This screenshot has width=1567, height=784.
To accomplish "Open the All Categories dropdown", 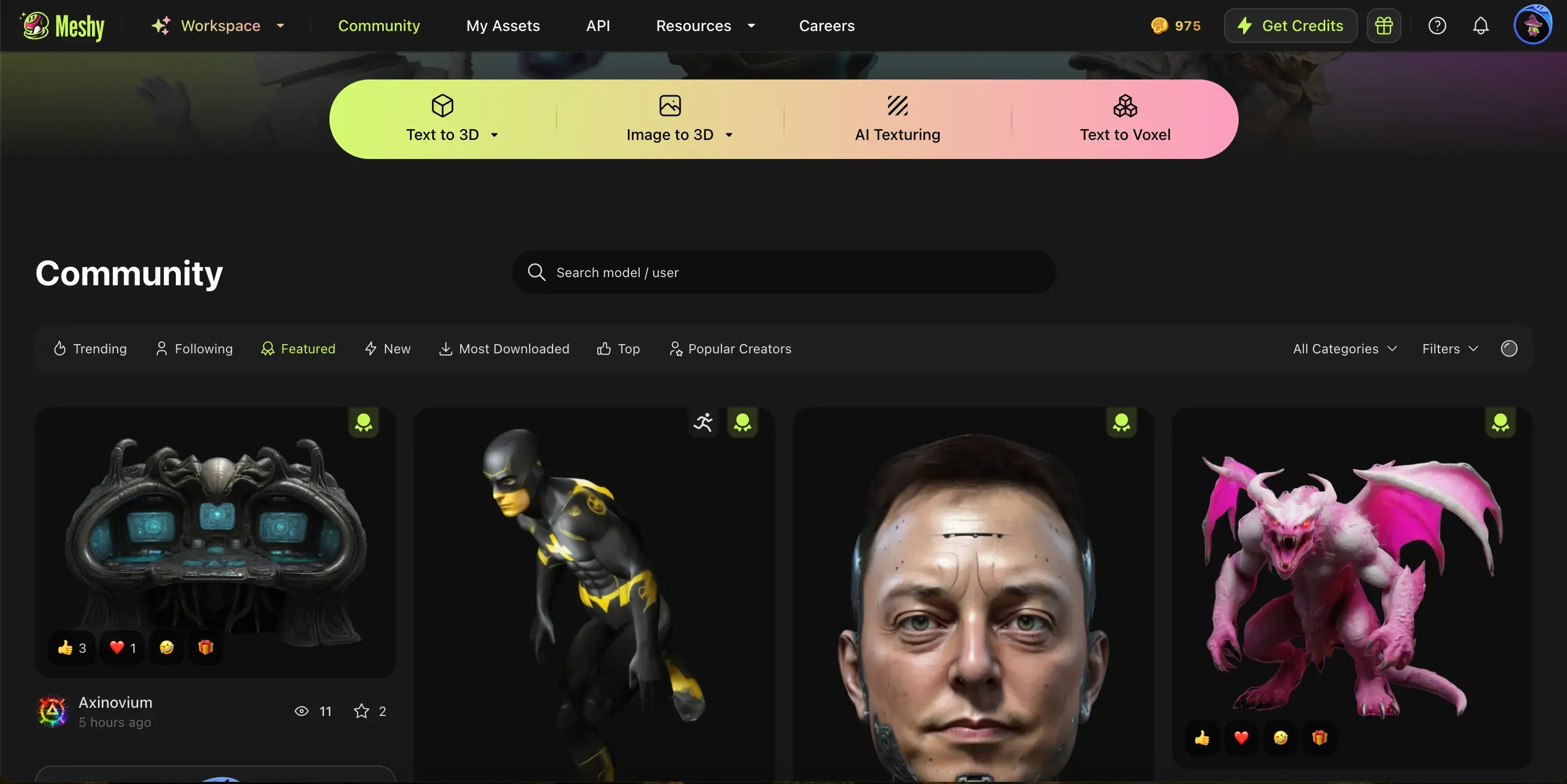I will tap(1343, 348).
